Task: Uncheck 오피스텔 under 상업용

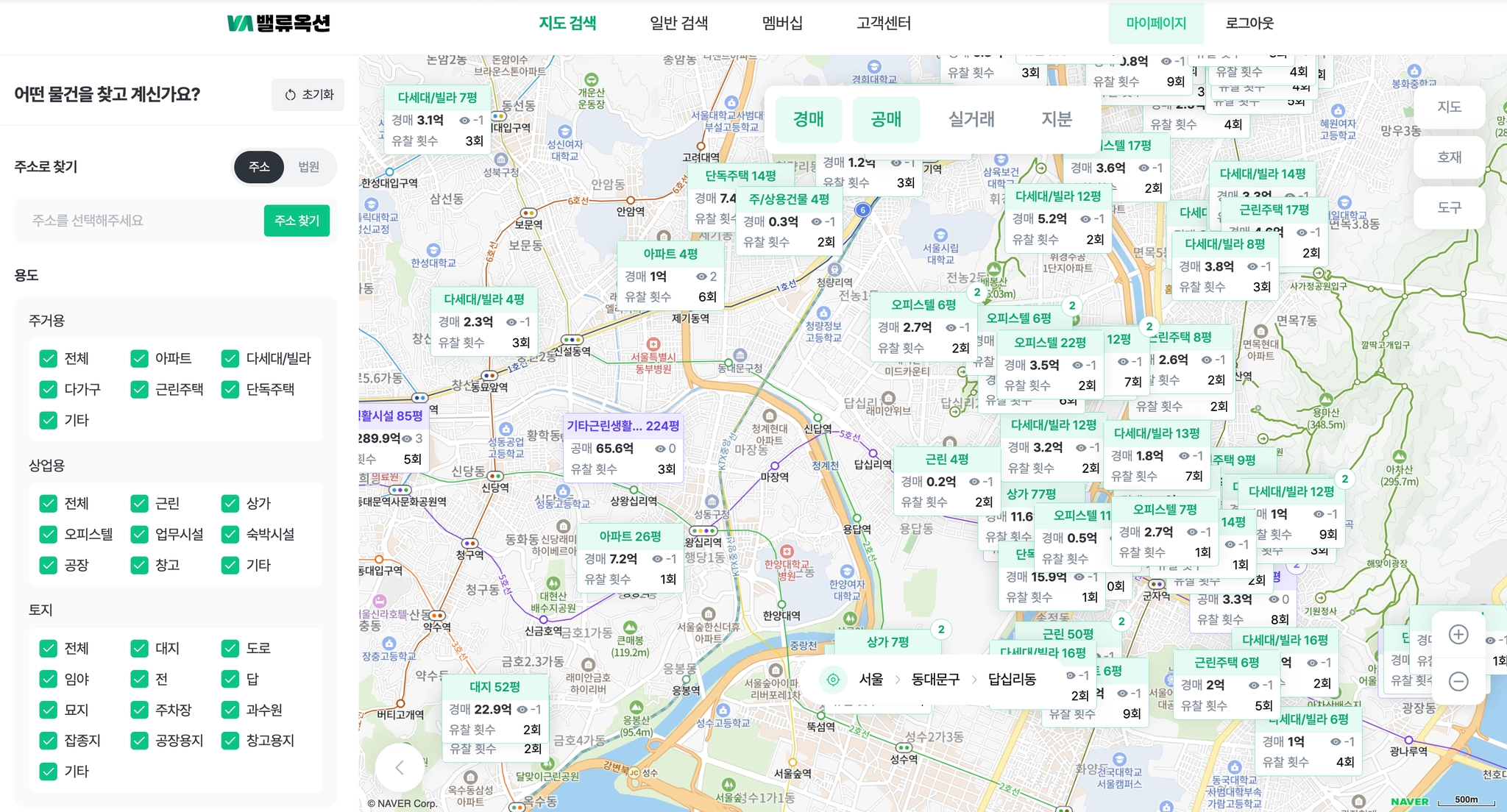Action: [x=49, y=535]
